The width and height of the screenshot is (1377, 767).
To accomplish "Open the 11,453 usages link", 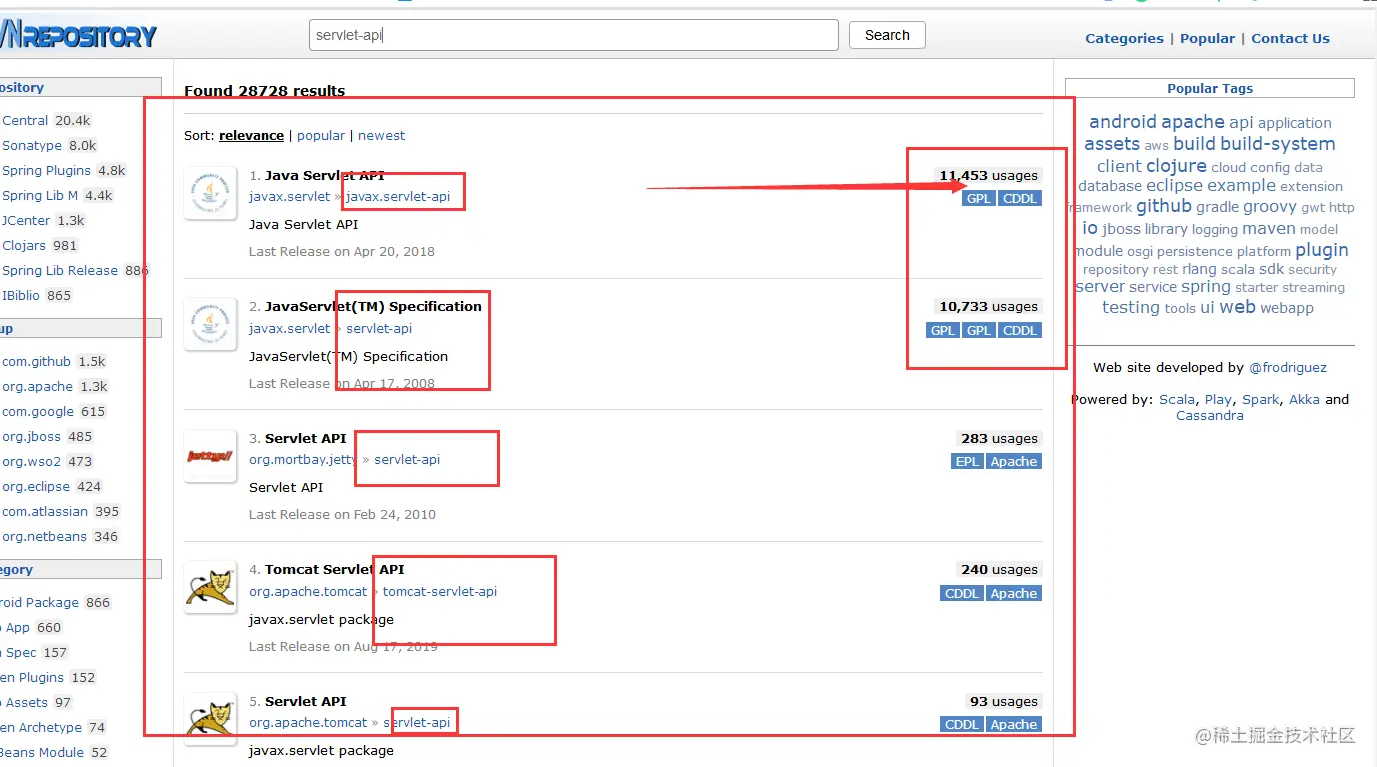I will pos(988,175).
